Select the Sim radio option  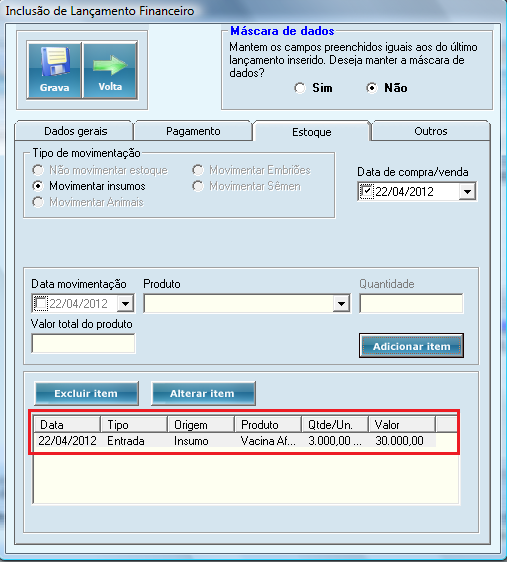tap(300, 88)
